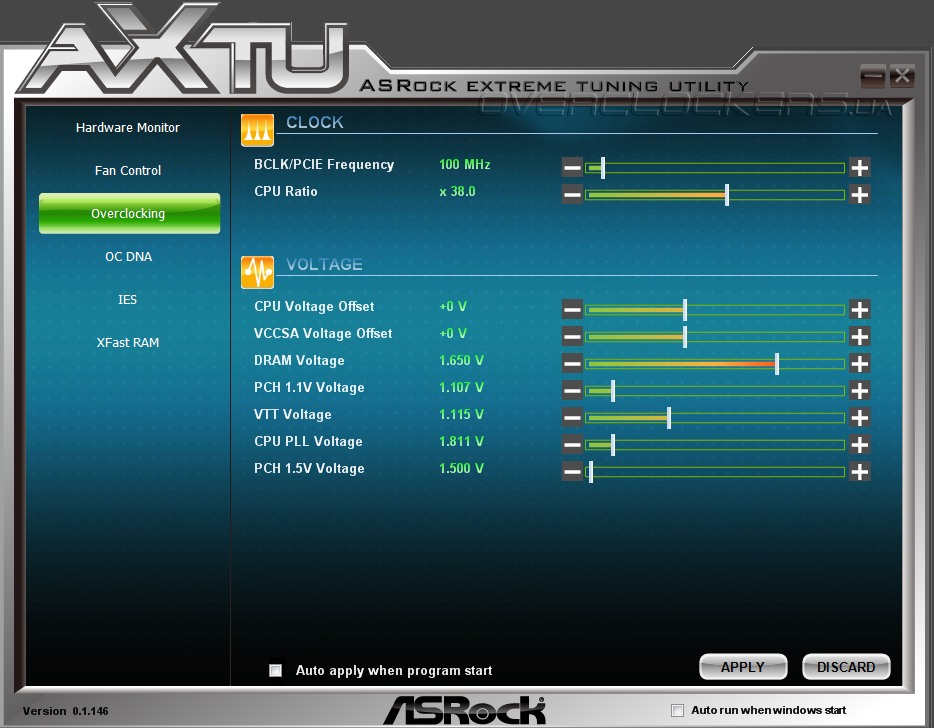This screenshot has width=934, height=728.
Task: Open OC DNA page
Action: (128, 257)
